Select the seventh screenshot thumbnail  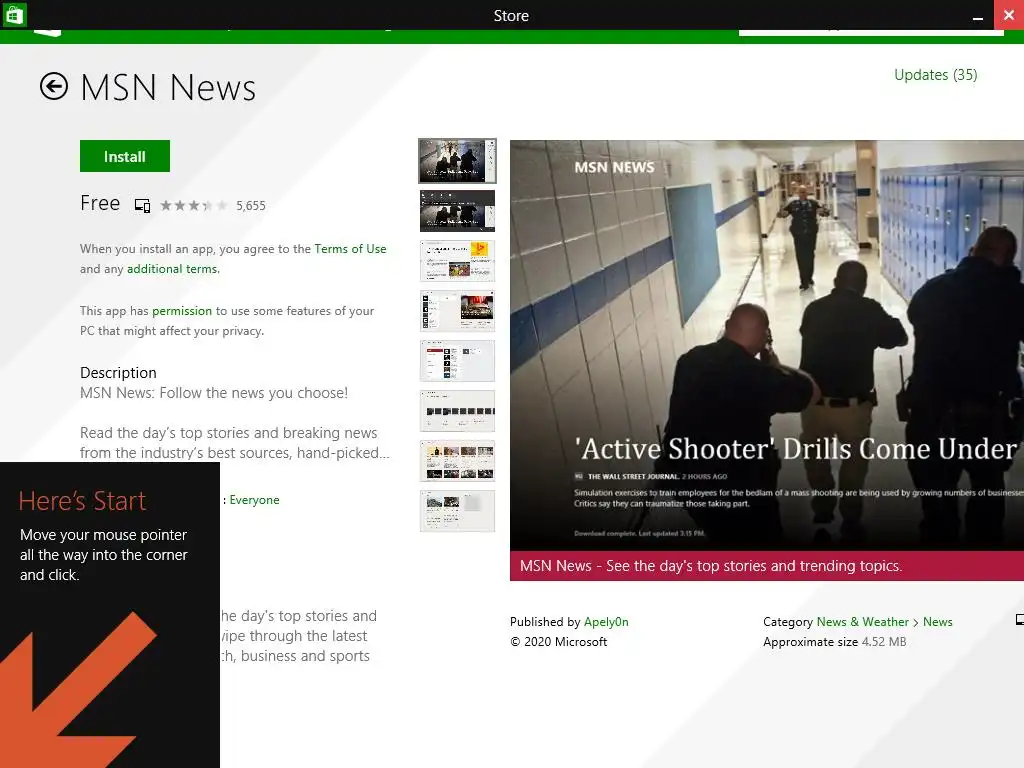[457, 461]
